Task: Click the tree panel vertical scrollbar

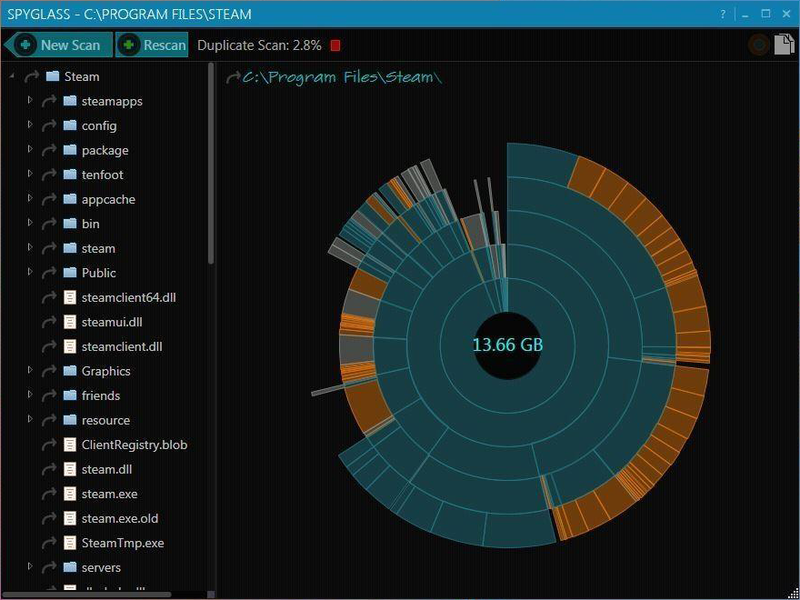Action: pos(211,163)
